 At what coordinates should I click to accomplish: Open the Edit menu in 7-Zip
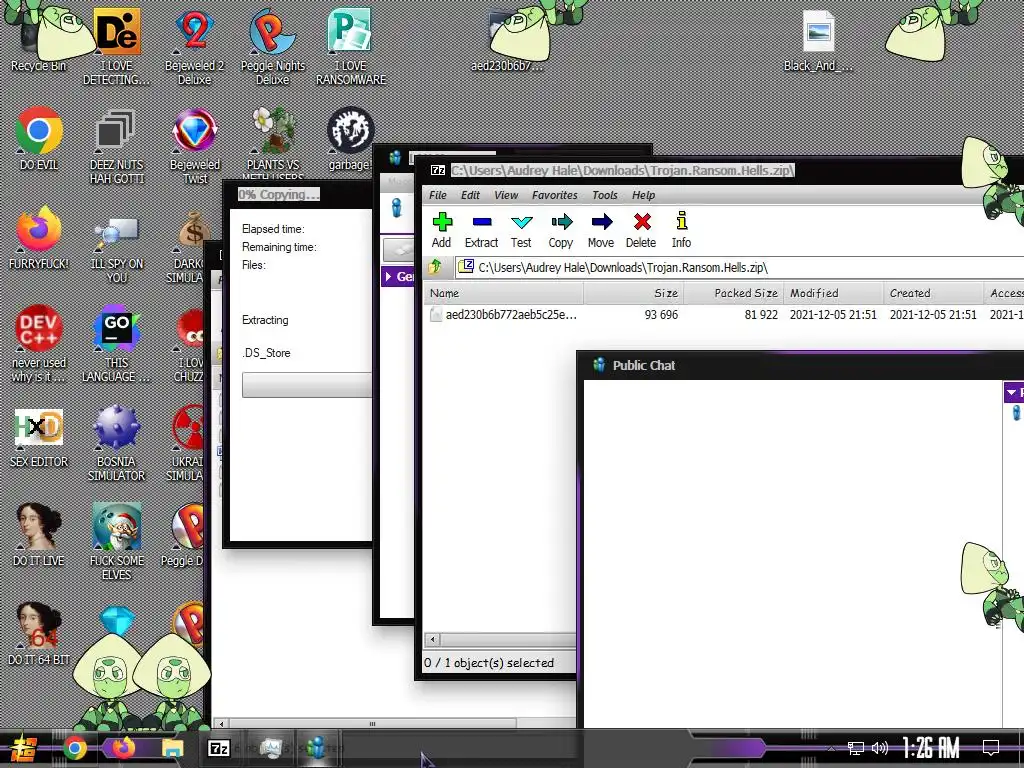470,195
